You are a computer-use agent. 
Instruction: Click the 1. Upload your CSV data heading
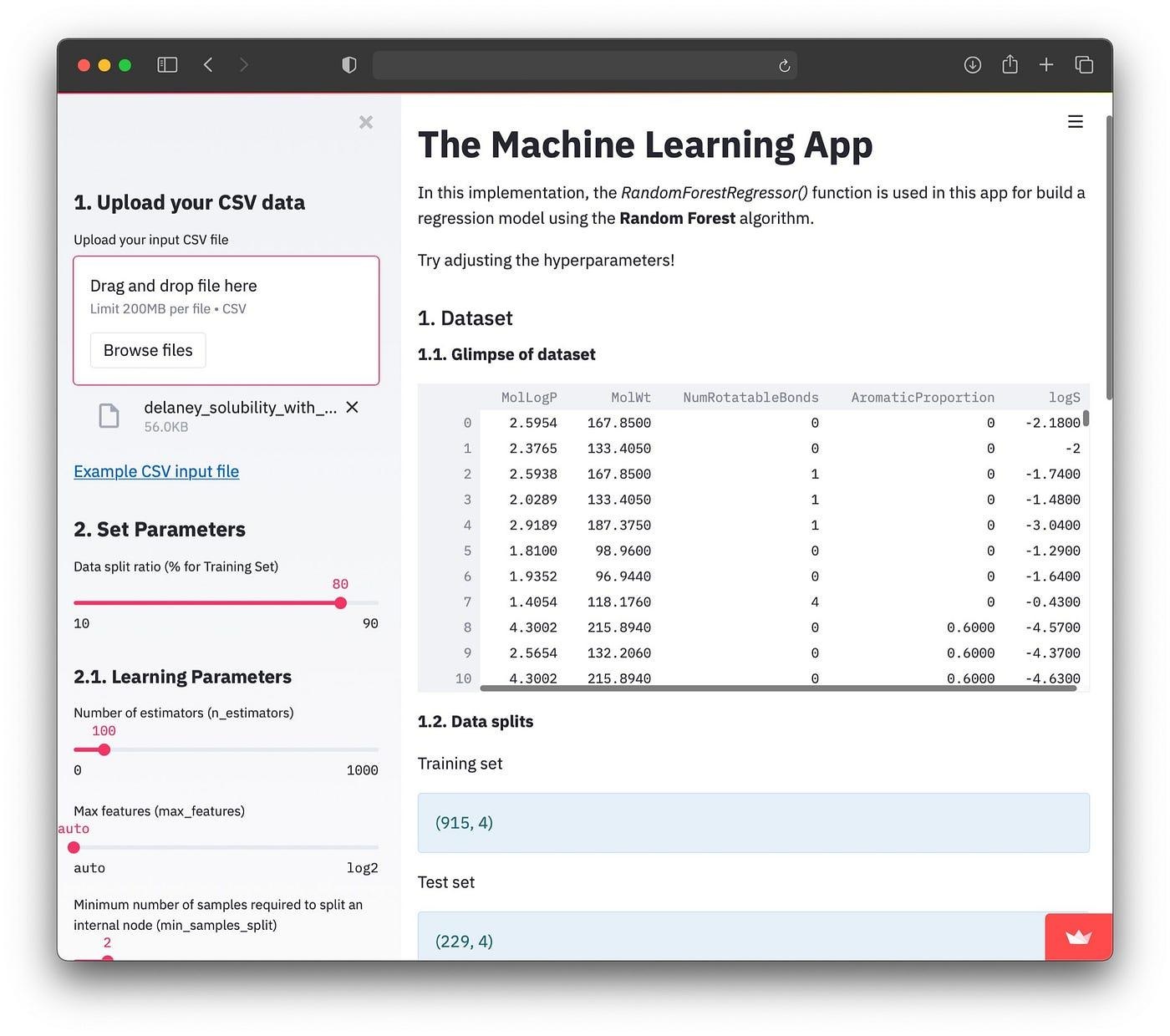pos(189,203)
